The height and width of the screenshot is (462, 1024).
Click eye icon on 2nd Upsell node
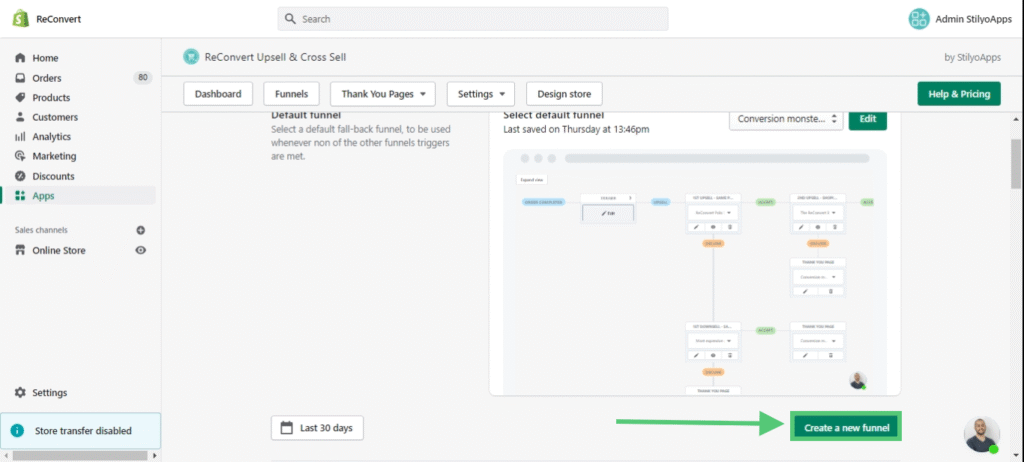click(818, 227)
